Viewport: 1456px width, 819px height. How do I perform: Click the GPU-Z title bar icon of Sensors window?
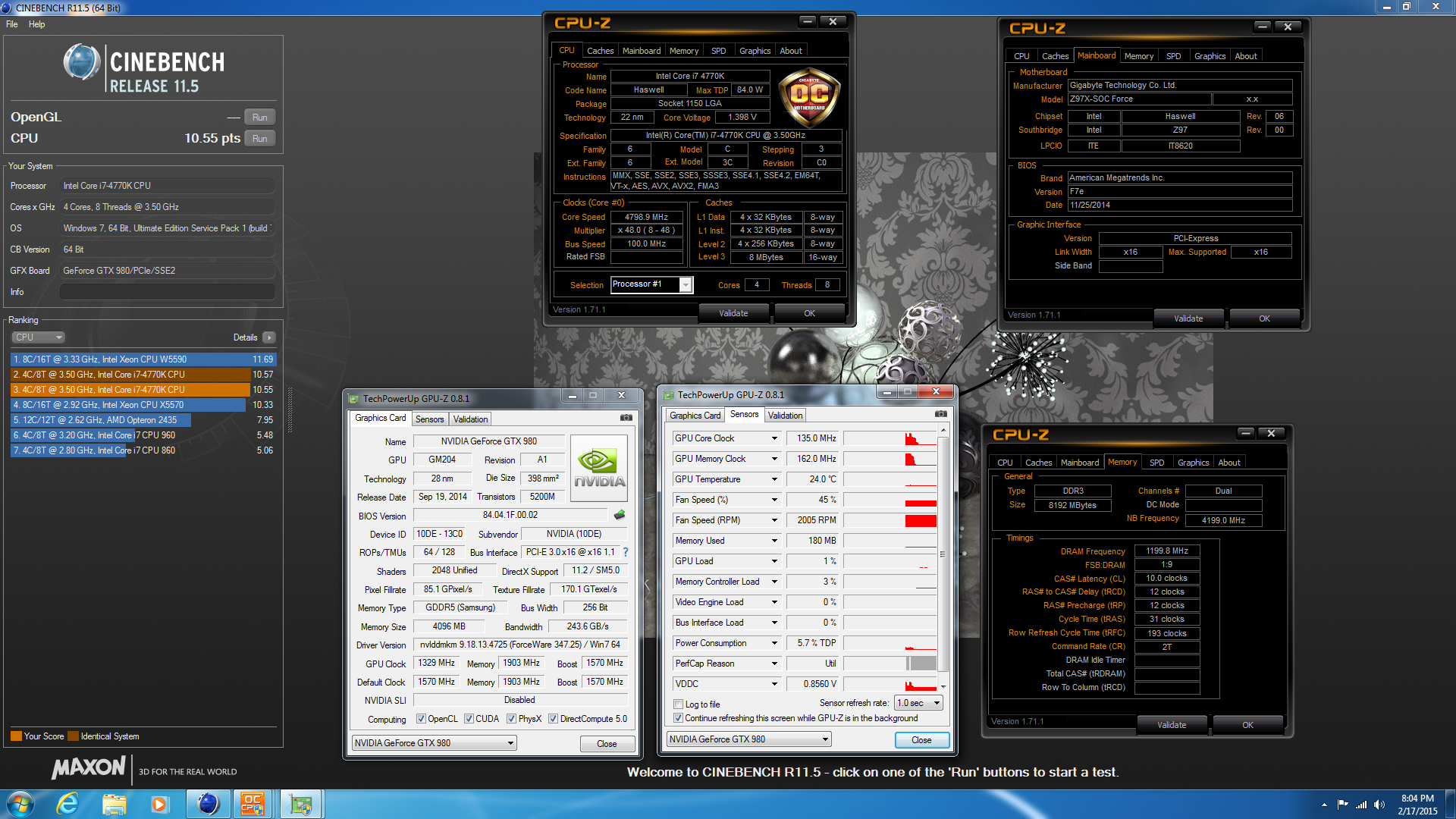point(669,395)
